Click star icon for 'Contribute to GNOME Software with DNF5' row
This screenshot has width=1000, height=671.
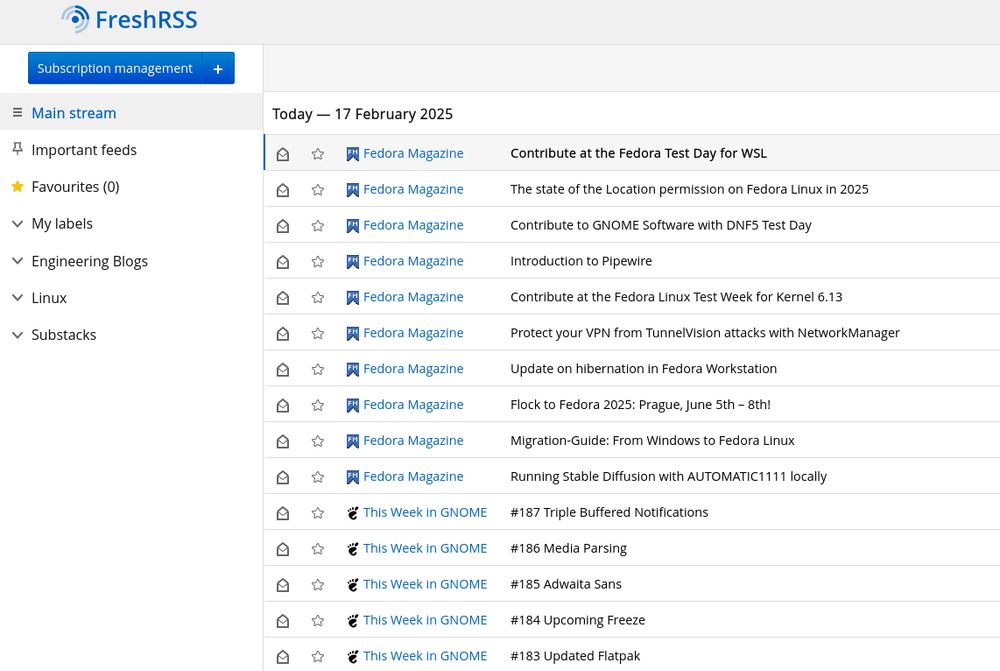click(x=318, y=226)
